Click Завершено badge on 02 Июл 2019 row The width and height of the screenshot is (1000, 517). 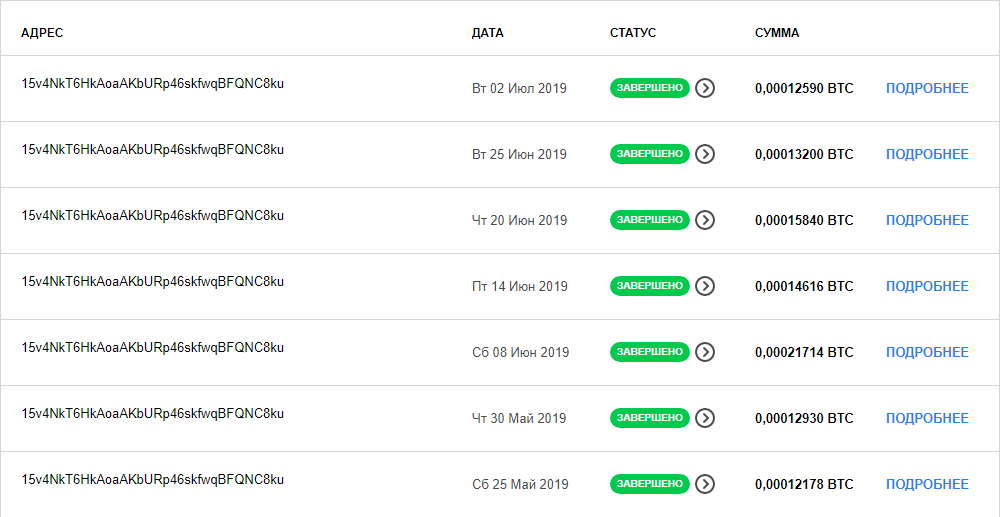(x=650, y=88)
